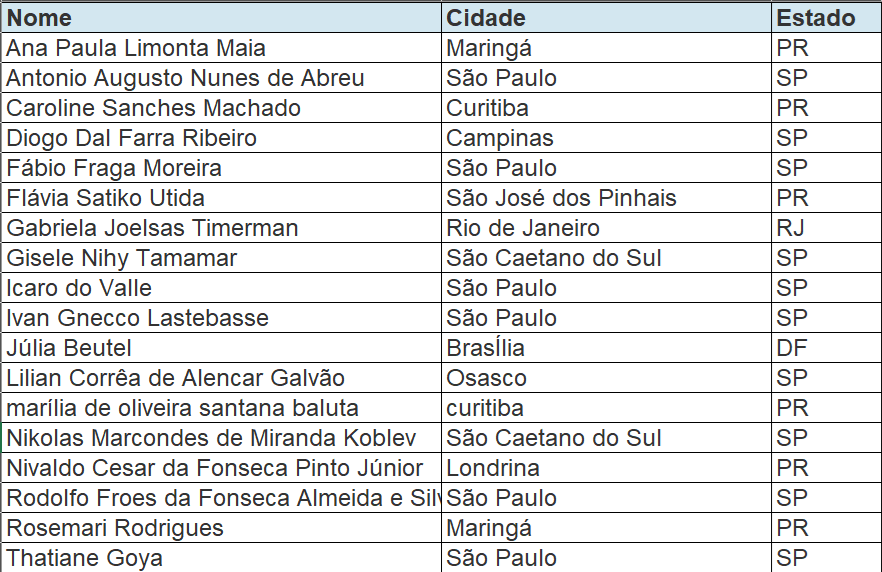Click the Júlia Beutel name cell
The height and width of the screenshot is (572, 882).
pyautogui.click(x=69, y=348)
